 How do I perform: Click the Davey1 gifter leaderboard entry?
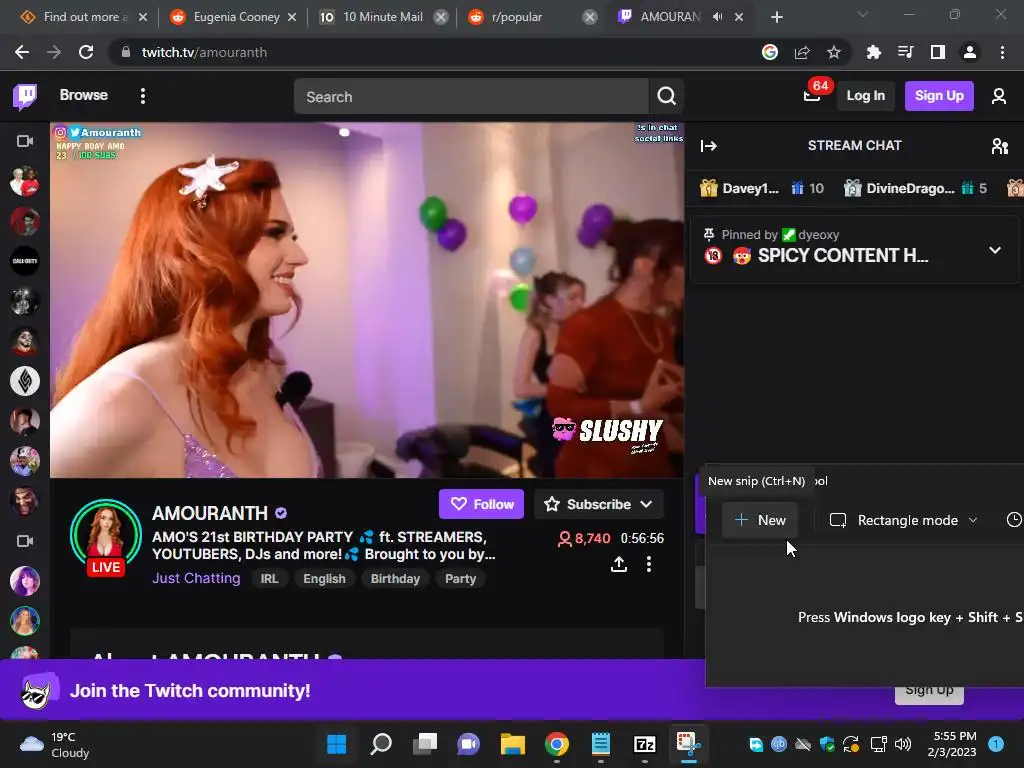[x=761, y=189]
